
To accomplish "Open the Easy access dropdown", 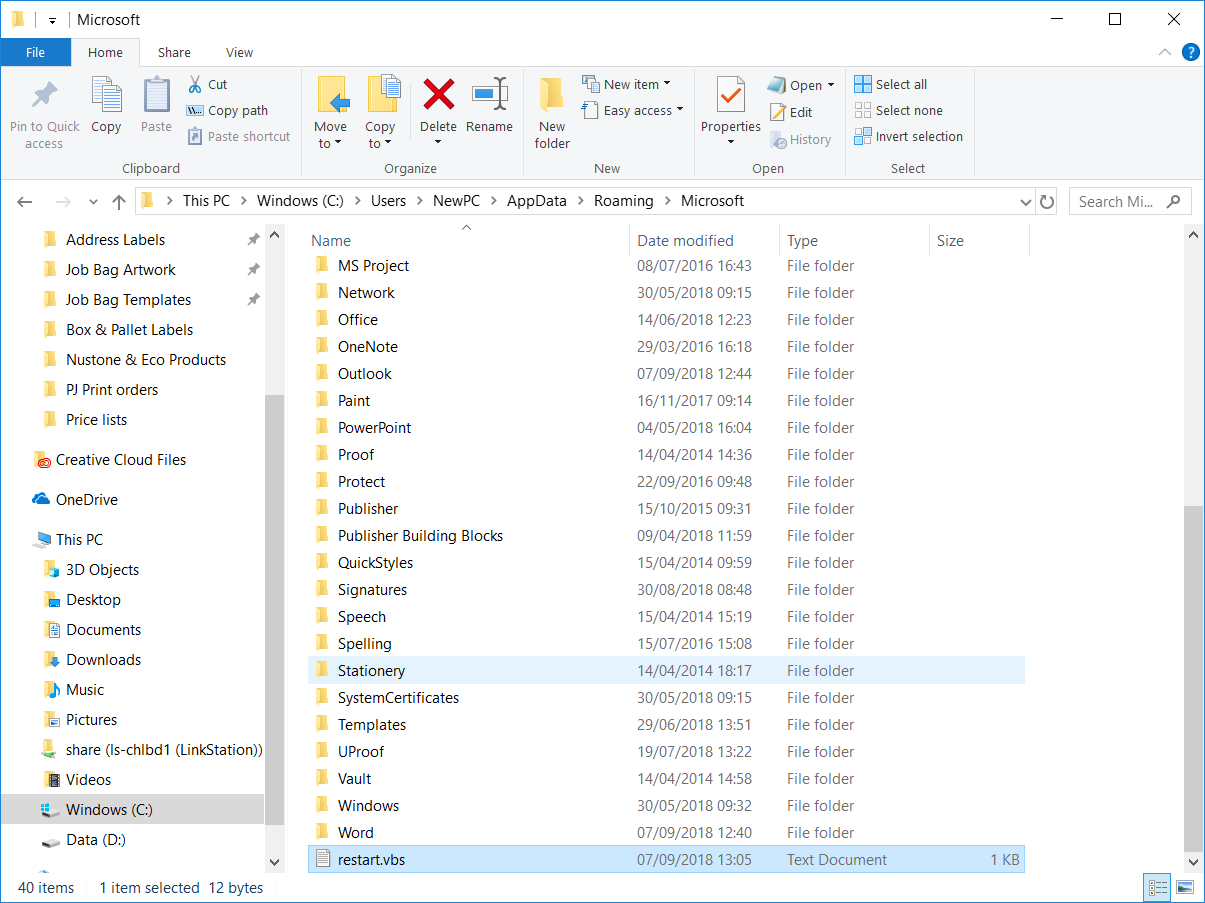I will coord(632,110).
